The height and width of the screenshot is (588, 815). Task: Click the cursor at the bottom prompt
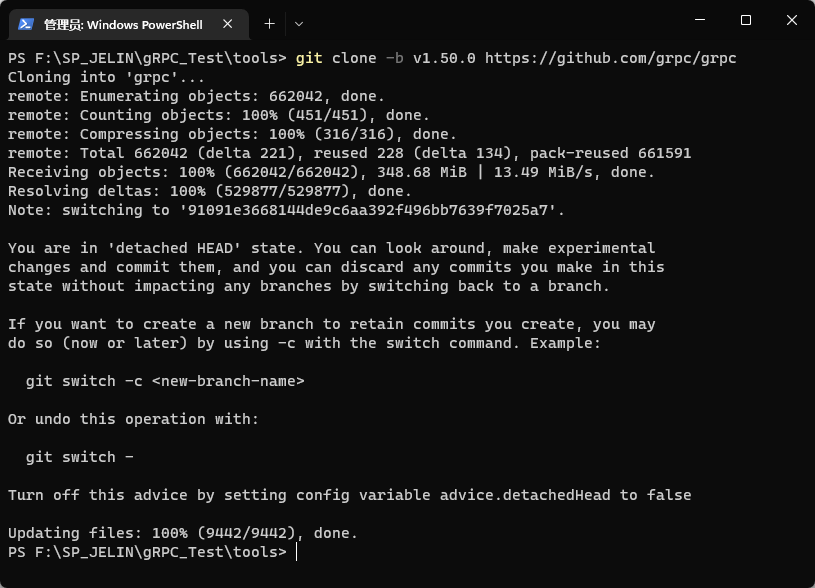(297, 552)
